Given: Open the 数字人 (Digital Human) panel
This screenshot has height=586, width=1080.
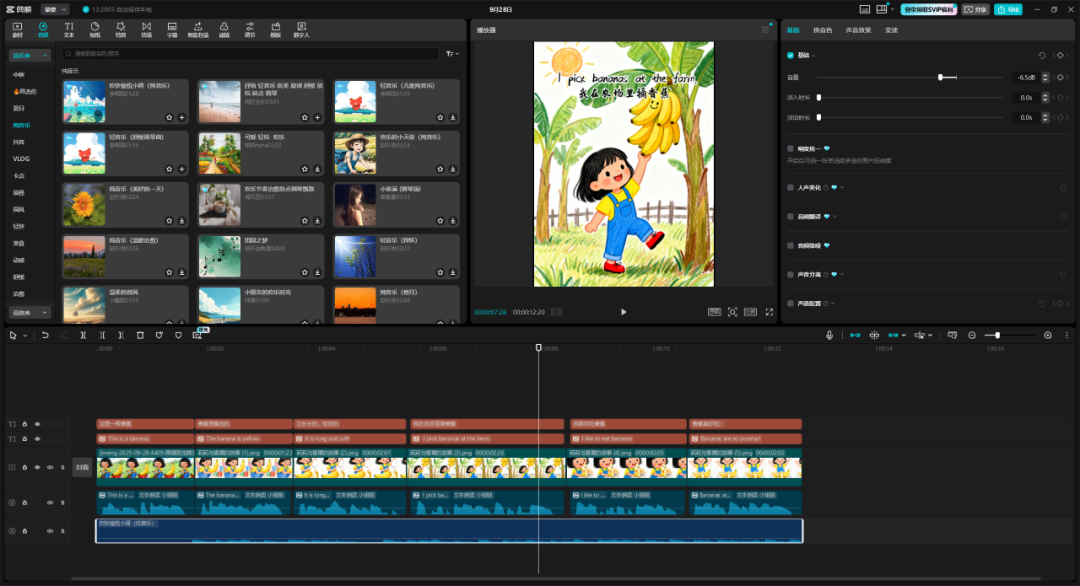Looking at the screenshot, I should pos(301,29).
